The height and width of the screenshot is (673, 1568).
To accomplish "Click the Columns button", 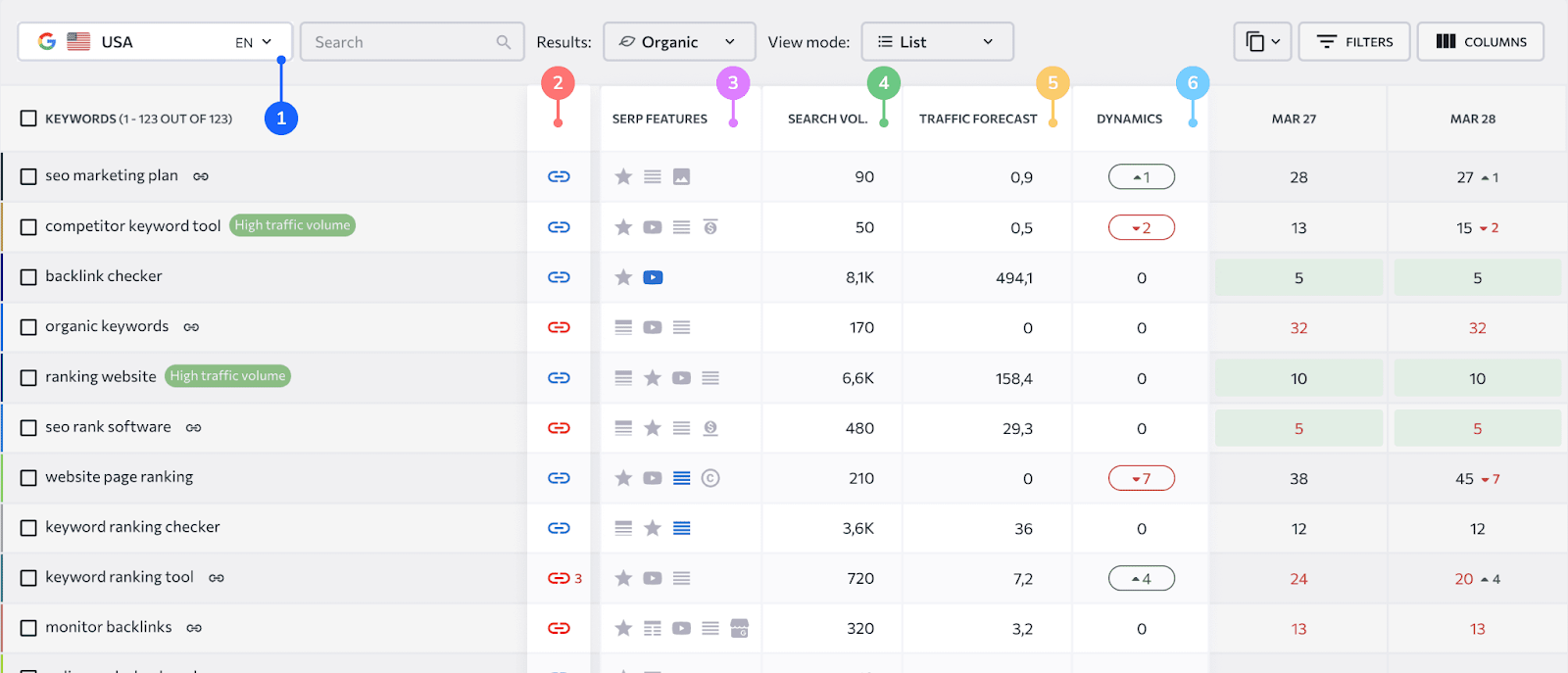I will tap(1481, 42).
